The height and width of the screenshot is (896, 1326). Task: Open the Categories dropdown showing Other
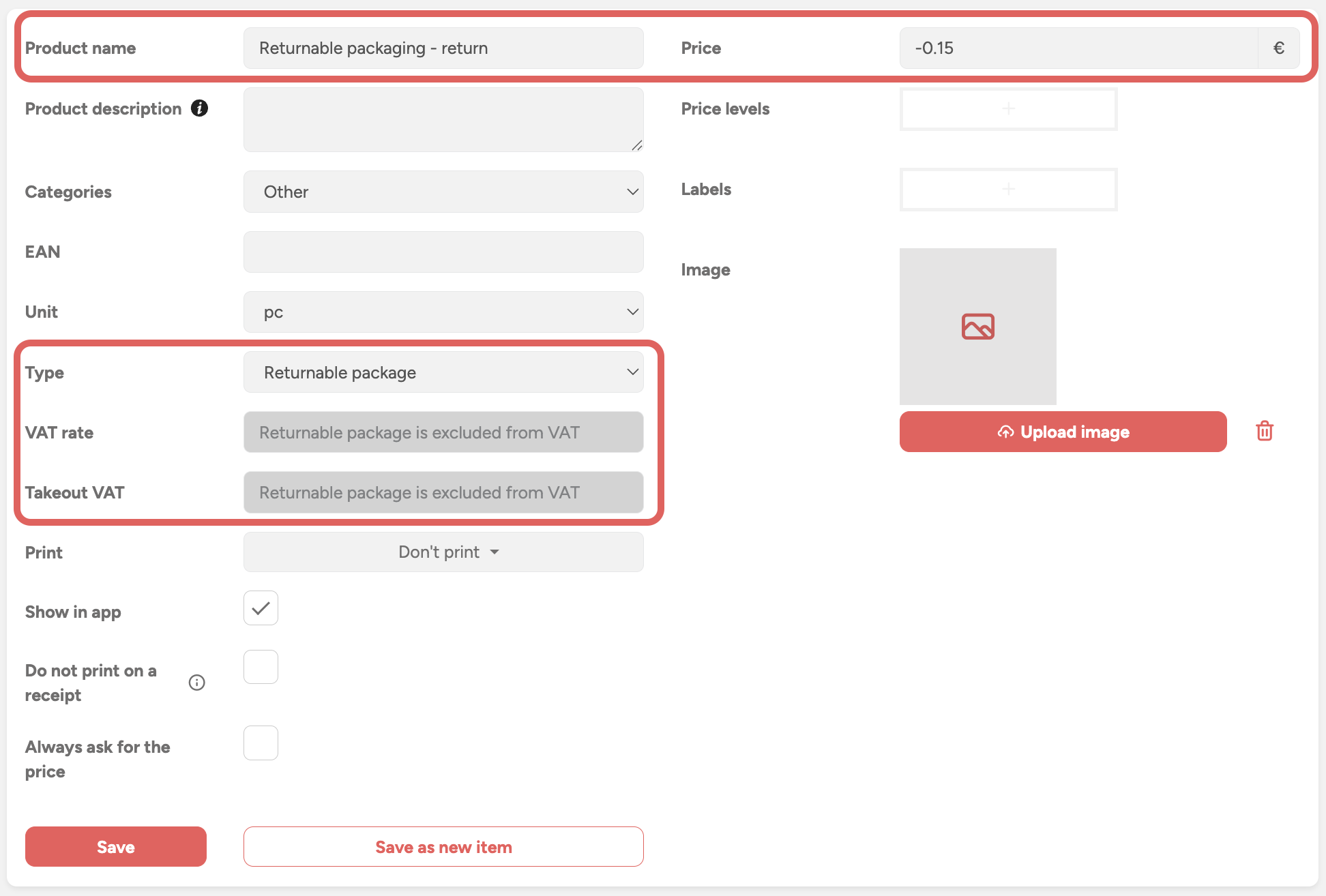443,192
